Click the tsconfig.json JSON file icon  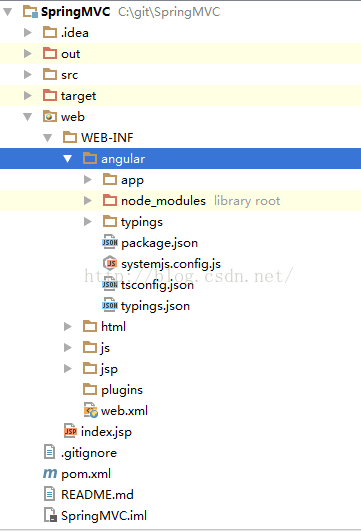[x=110, y=284]
